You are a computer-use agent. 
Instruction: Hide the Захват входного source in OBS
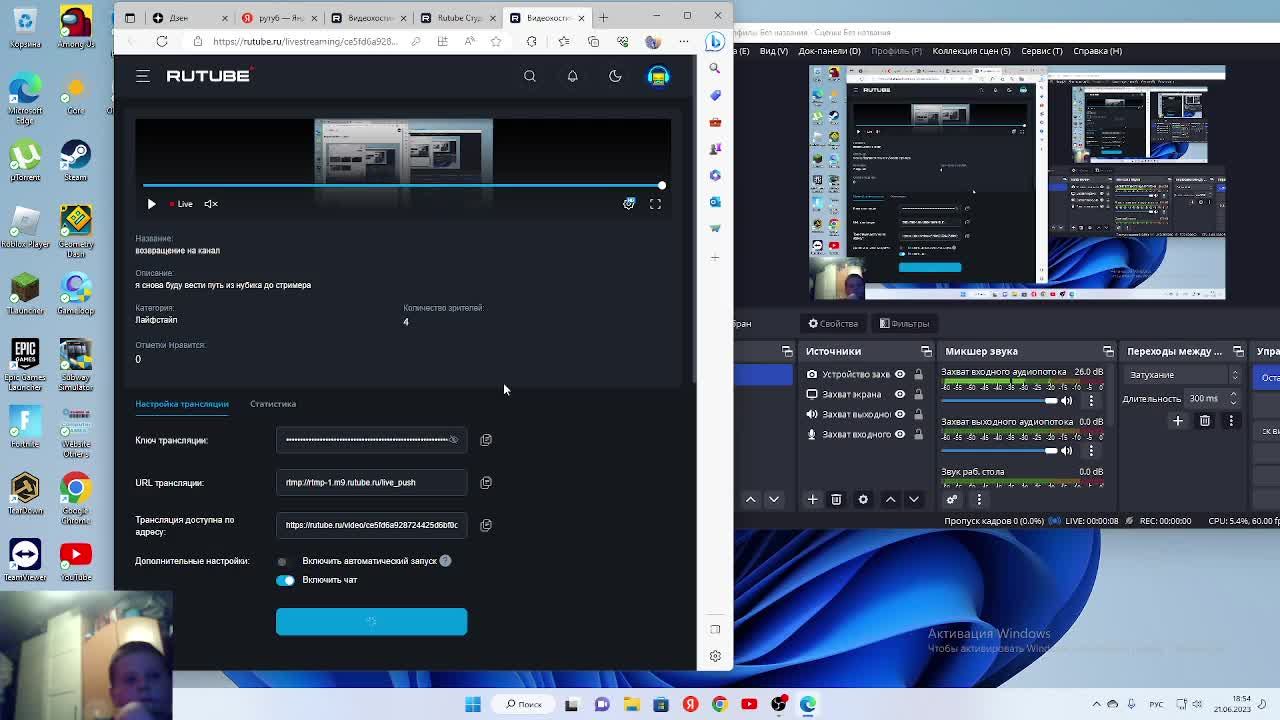tap(899, 434)
